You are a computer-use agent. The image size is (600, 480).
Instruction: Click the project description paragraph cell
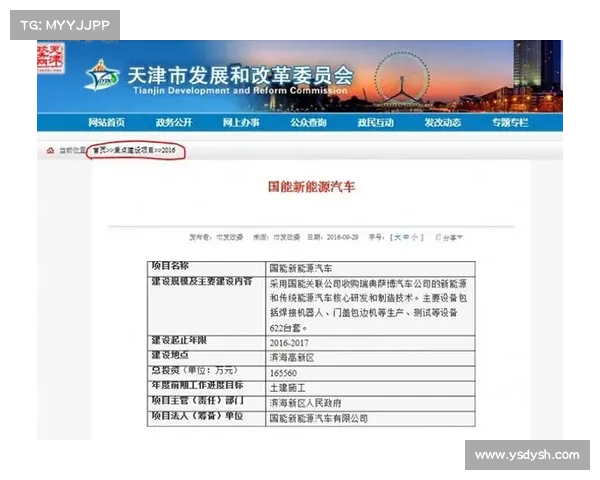pos(370,306)
